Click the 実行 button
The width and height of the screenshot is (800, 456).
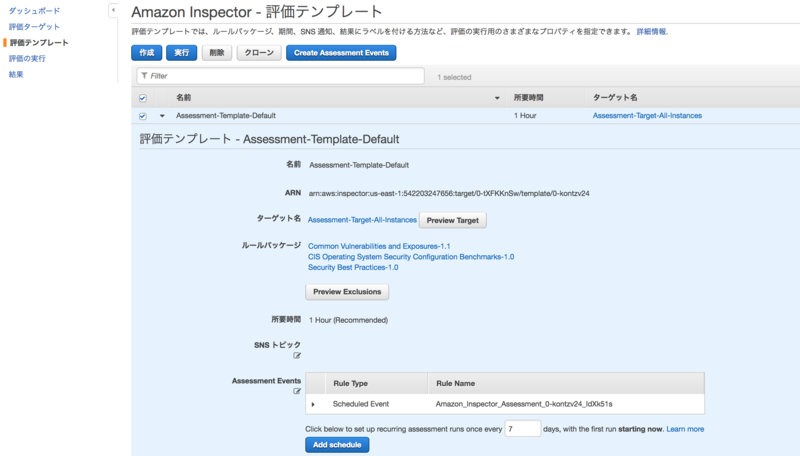[182, 53]
